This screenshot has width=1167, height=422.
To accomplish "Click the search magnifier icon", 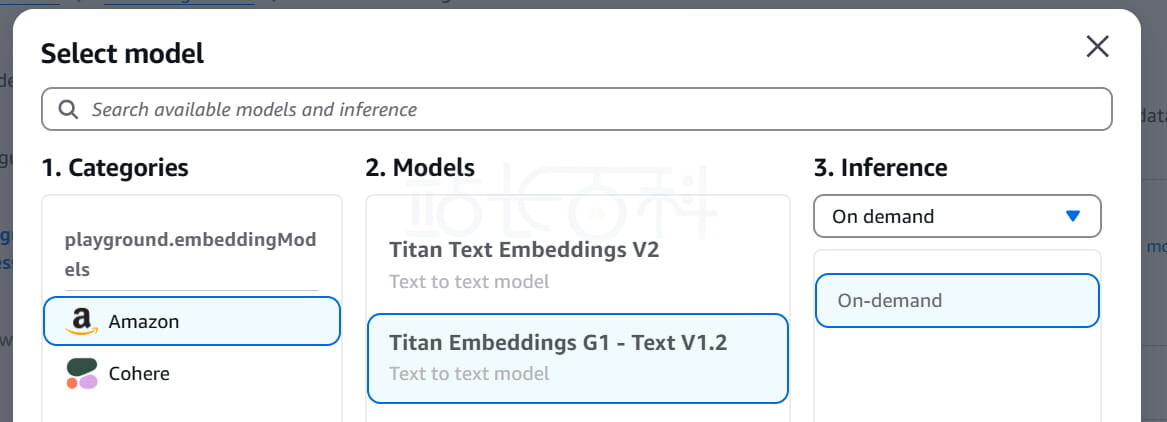I will (x=69, y=110).
